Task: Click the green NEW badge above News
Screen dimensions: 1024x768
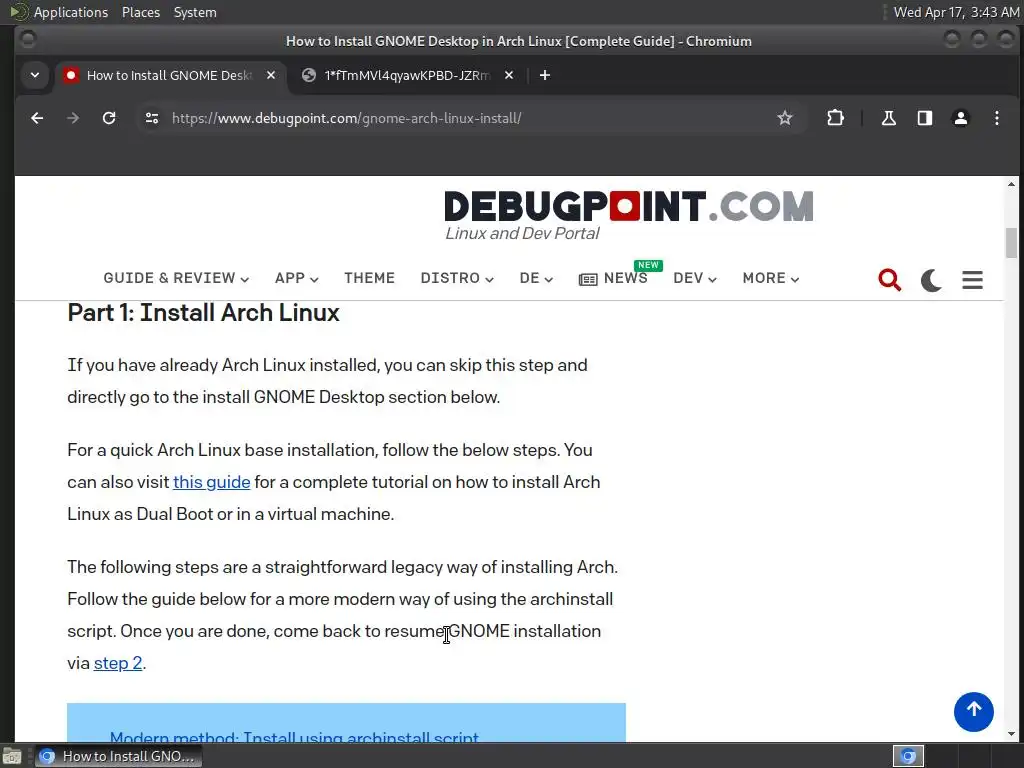Action: [648, 265]
